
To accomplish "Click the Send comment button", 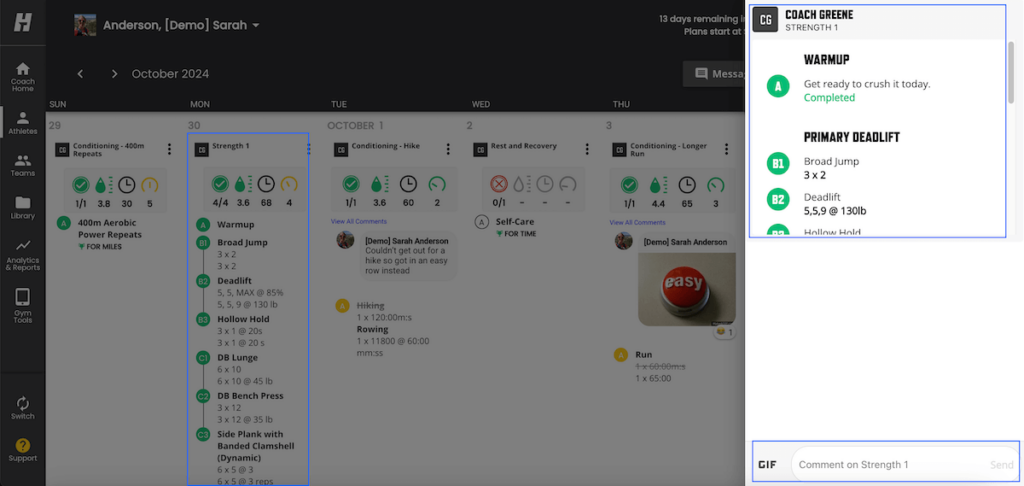I will (1001, 465).
